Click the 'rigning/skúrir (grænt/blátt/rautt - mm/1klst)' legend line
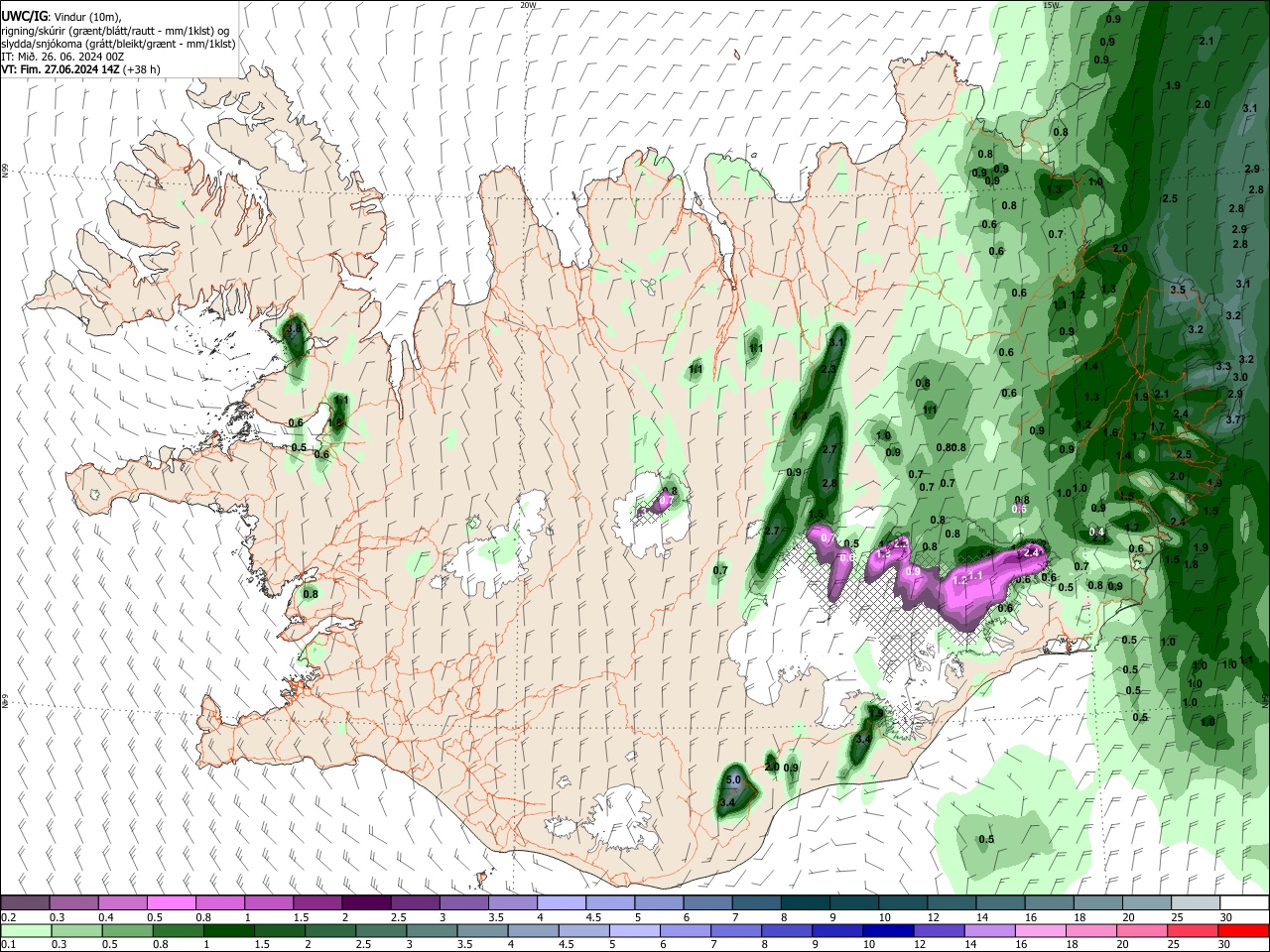 click(115, 31)
